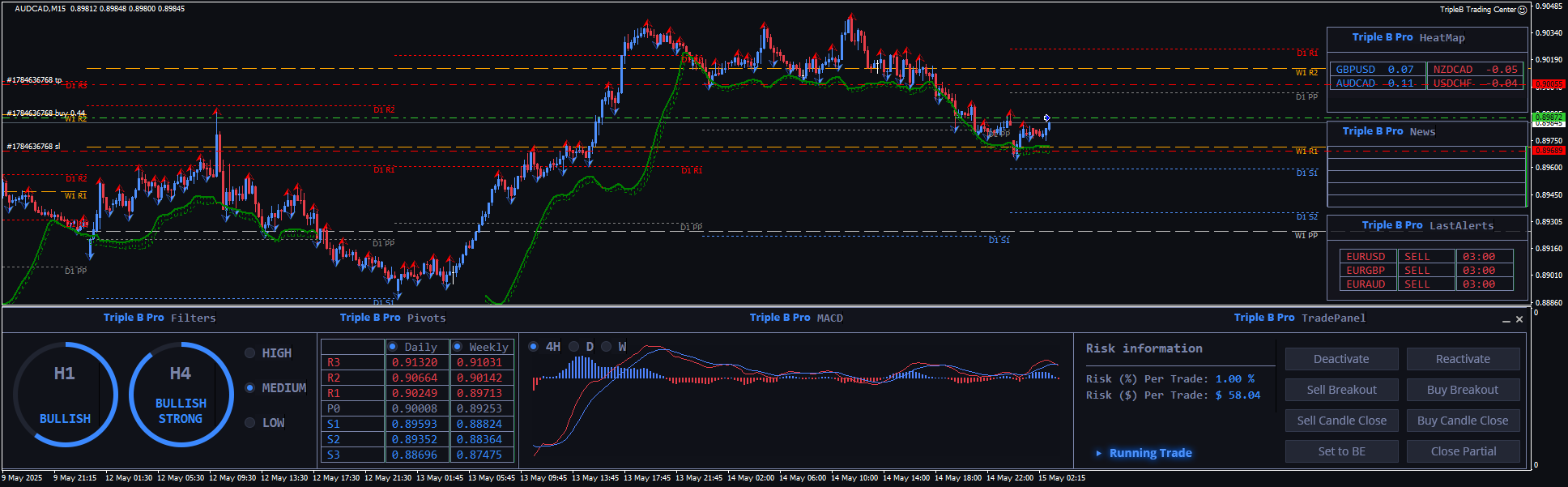Expand the Running Trade section

click(x=1099, y=453)
